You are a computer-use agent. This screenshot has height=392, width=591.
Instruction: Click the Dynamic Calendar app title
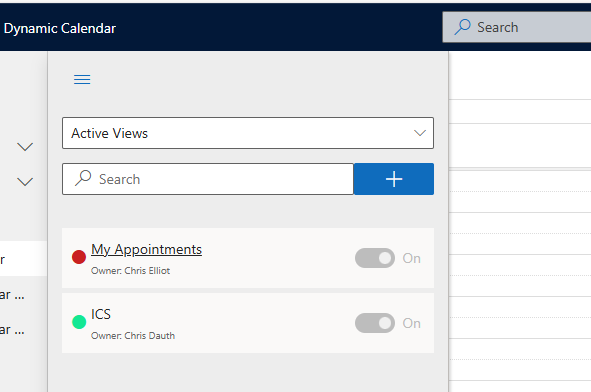tap(60, 28)
